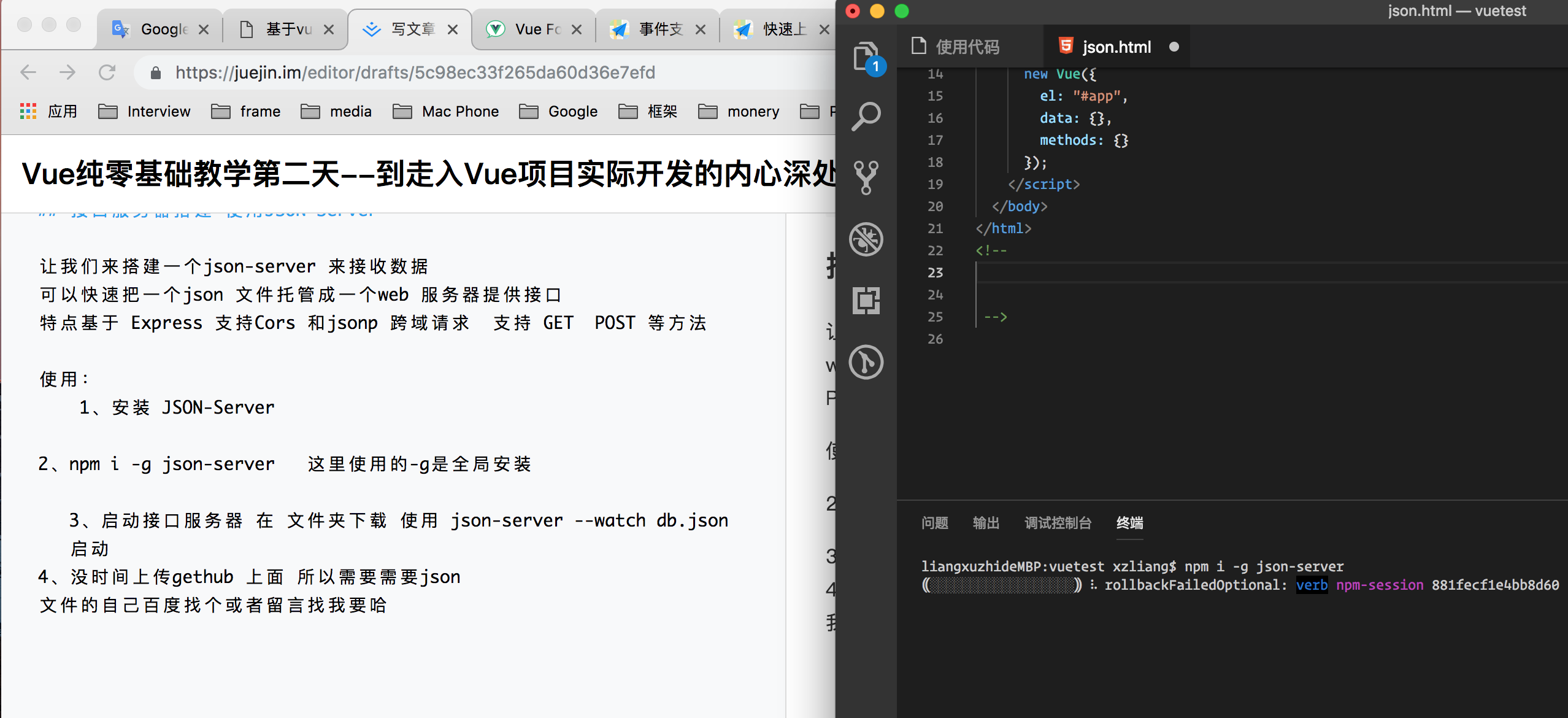Select the Vue Fo browser tab

pyautogui.click(x=535, y=29)
